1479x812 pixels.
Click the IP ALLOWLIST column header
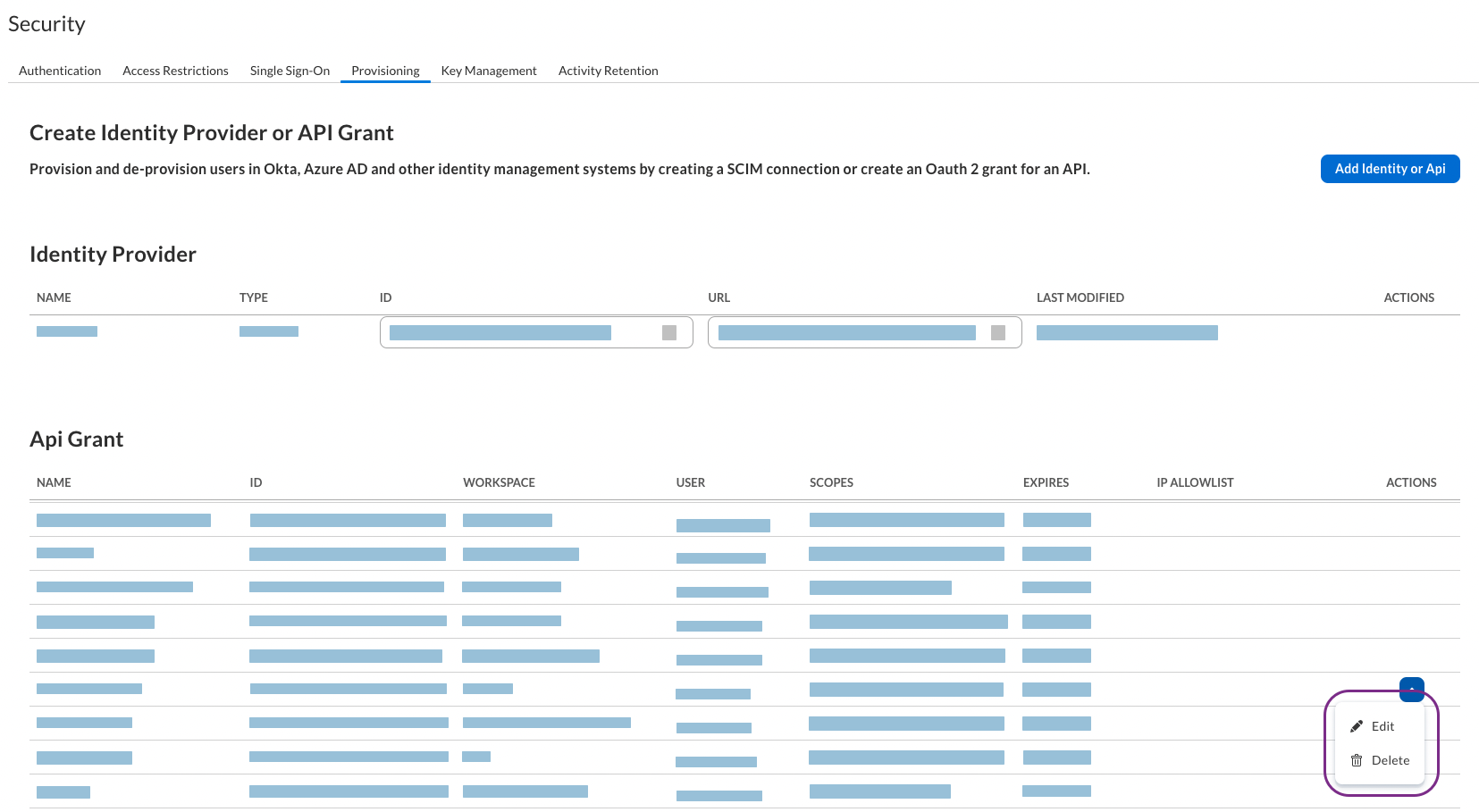tap(1195, 482)
